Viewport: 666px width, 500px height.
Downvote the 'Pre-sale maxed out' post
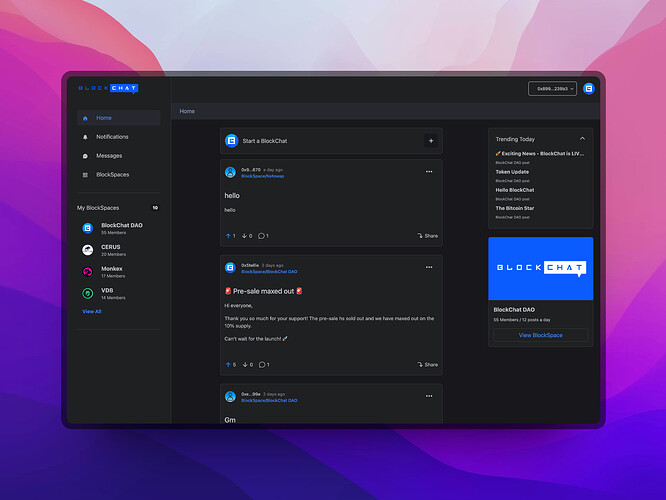[x=245, y=365]
